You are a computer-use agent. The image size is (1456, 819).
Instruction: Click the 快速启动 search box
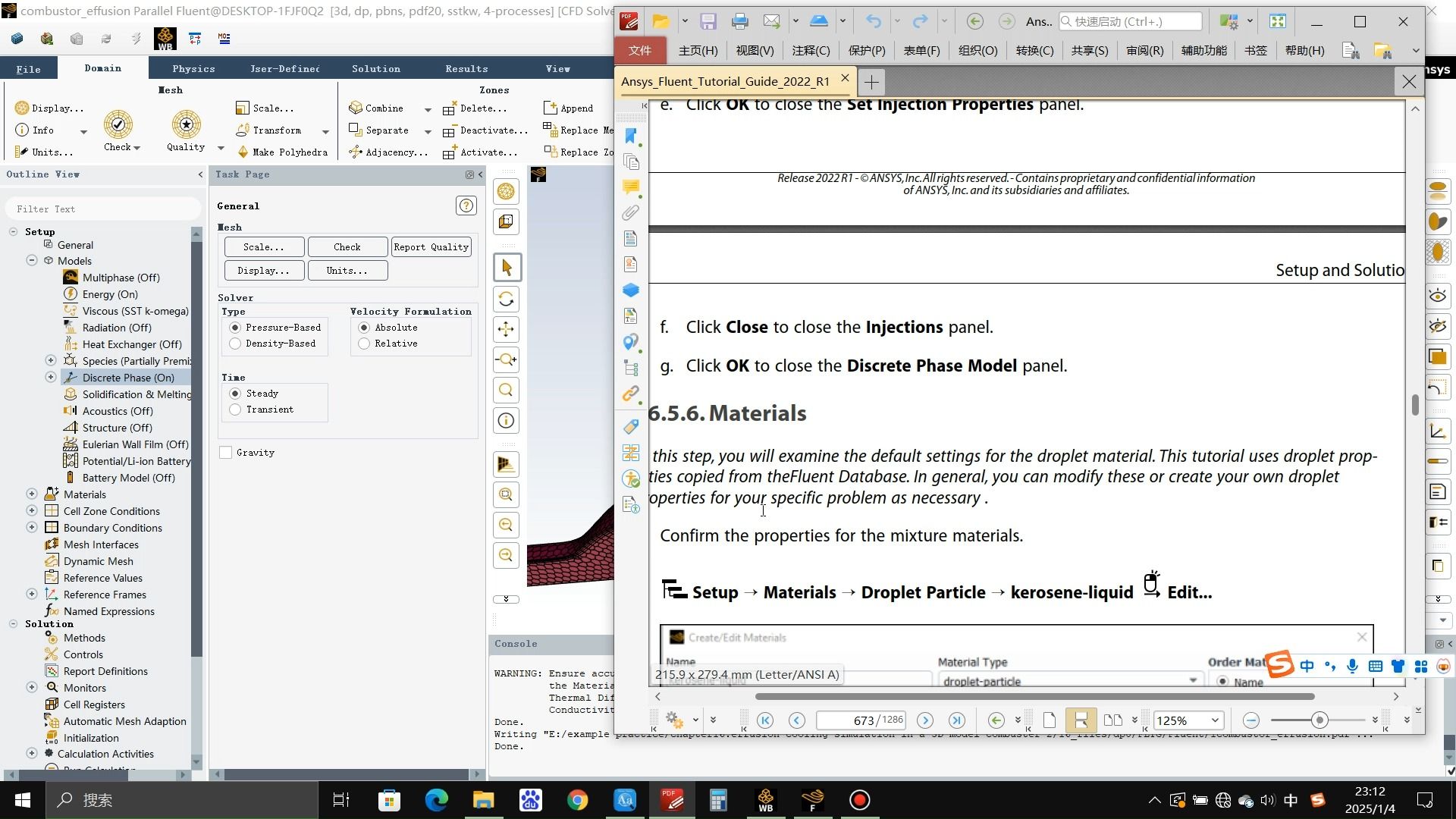(1130, 21)
